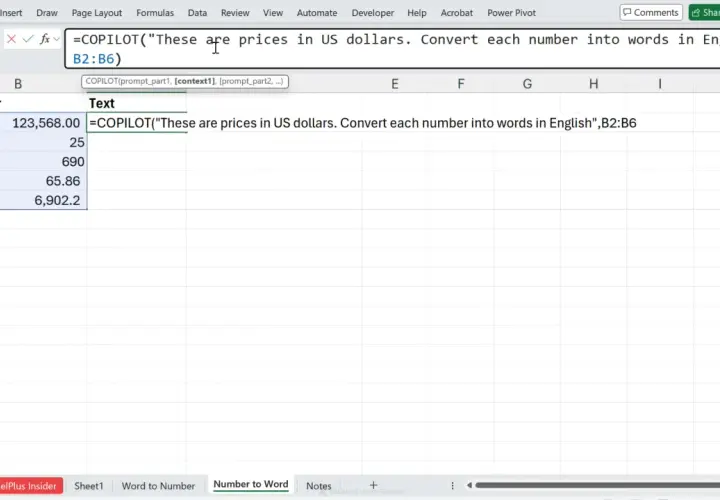Add a new sheet with the plus icon
This screenshot has width=720, height=500.
(x=373, y=485)
